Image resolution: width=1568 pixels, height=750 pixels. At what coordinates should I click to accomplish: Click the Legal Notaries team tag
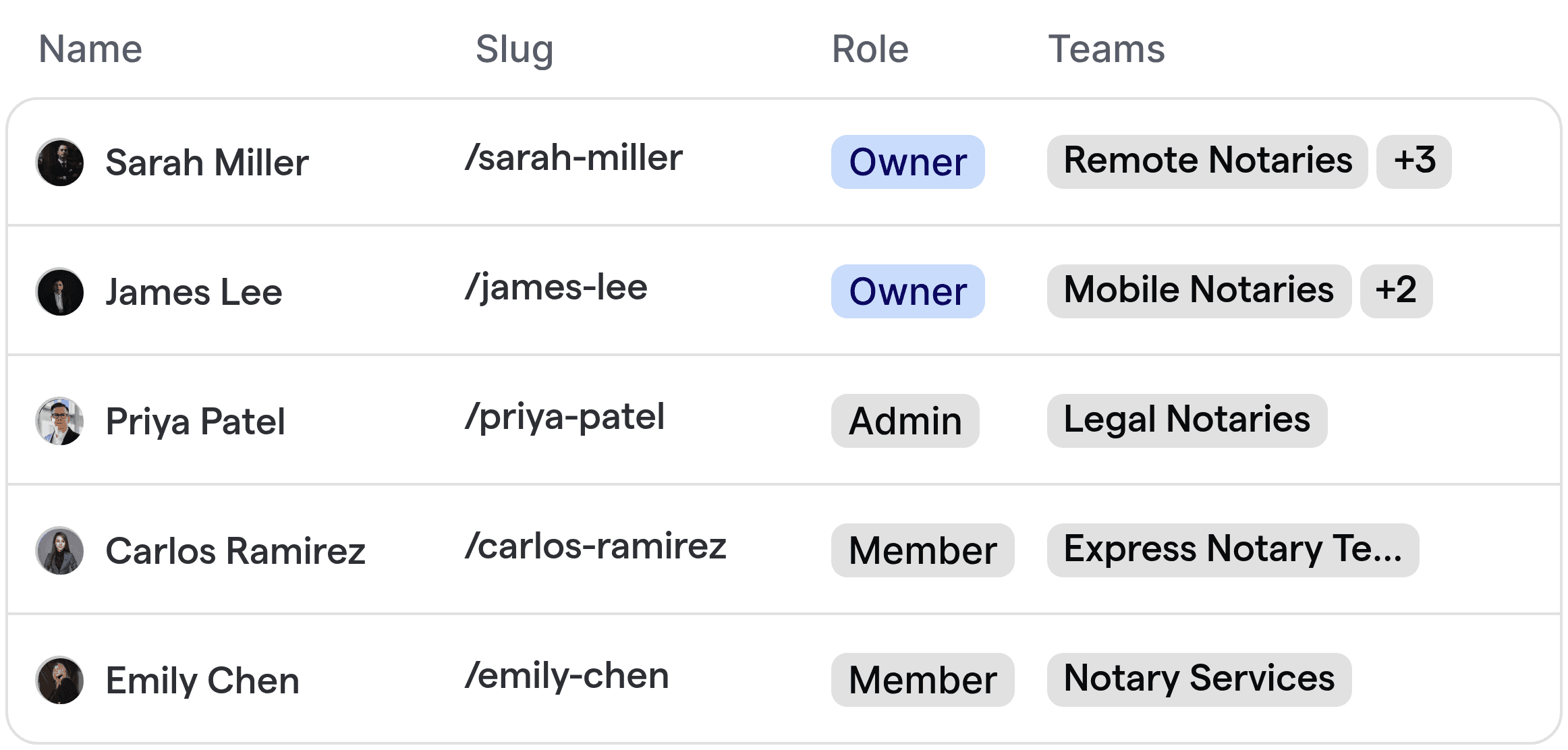1187,420
